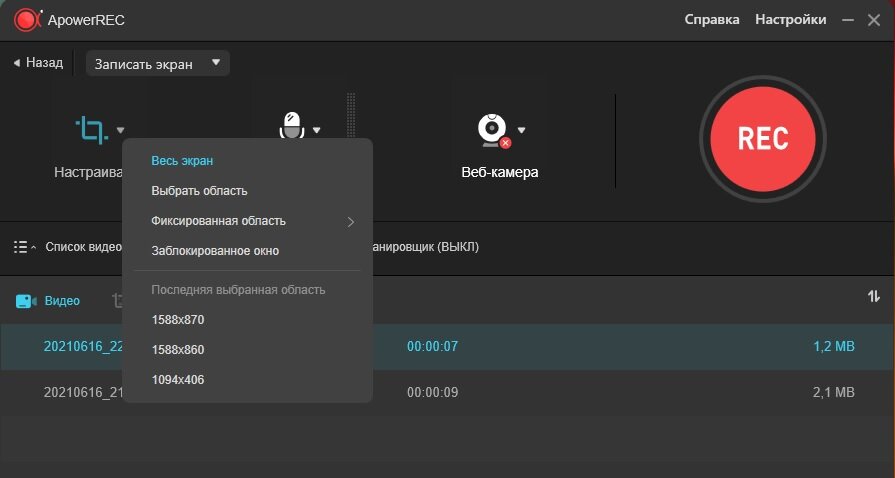Open the Записать экран dropdown

coord(158,63)
